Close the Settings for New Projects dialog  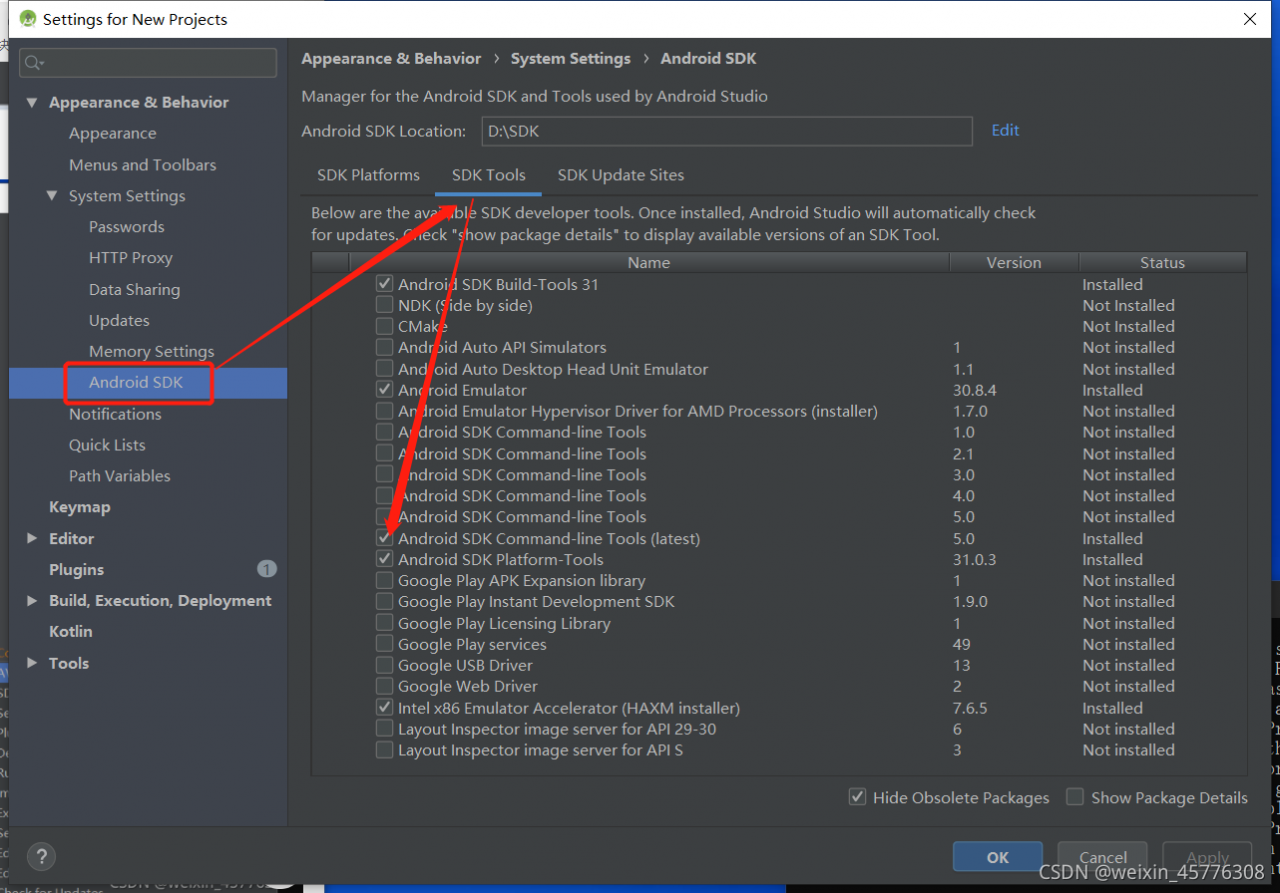click(1250, 19)
